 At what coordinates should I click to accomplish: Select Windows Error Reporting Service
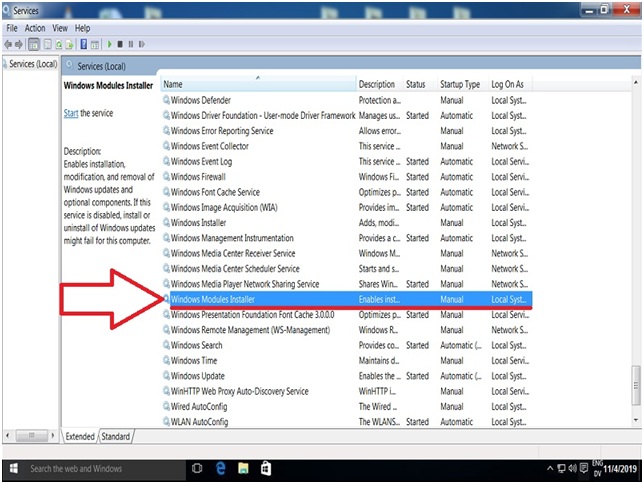click(346, 131)
